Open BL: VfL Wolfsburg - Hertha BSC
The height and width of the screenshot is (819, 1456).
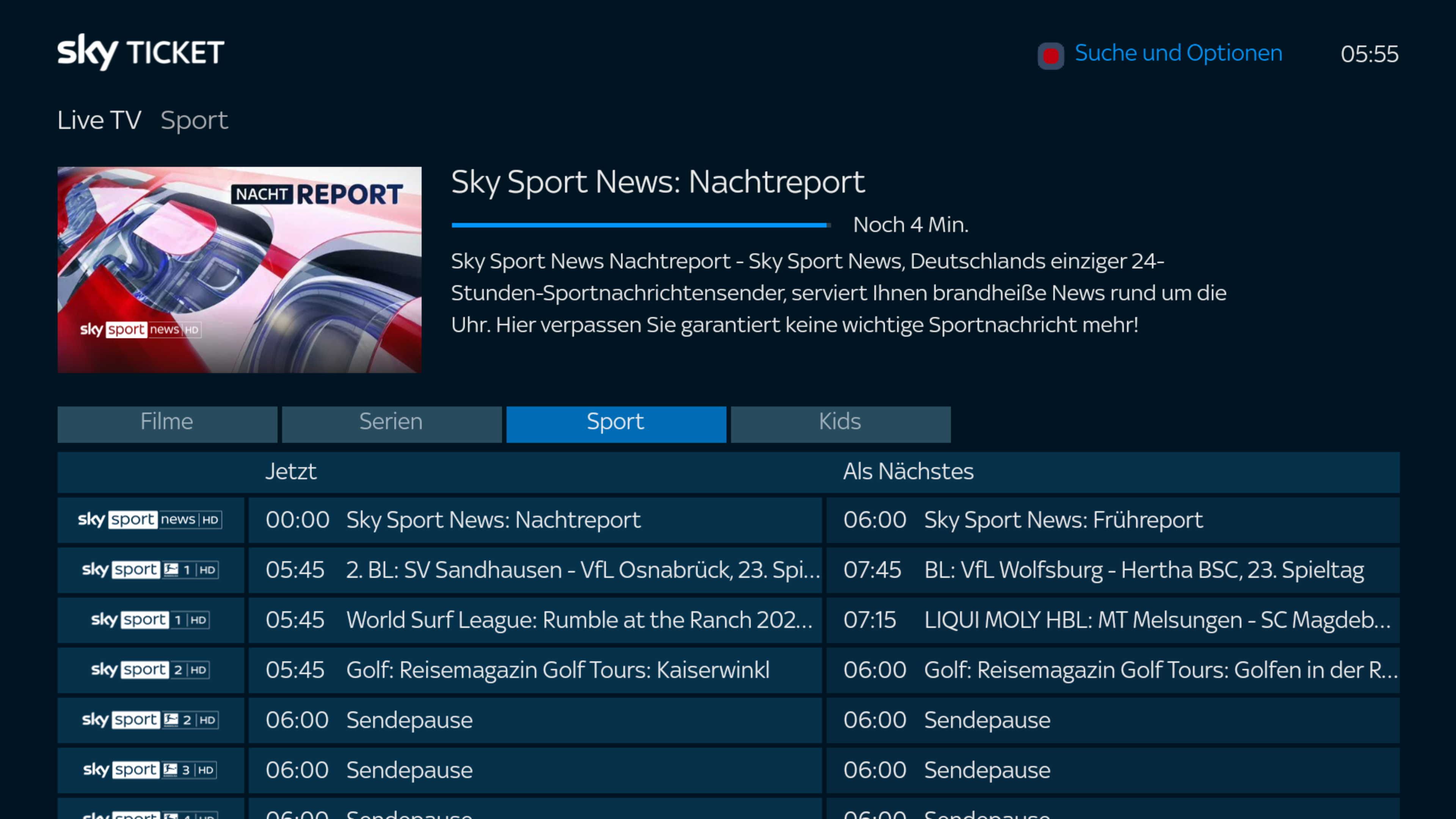click(x=1113, y=570)
